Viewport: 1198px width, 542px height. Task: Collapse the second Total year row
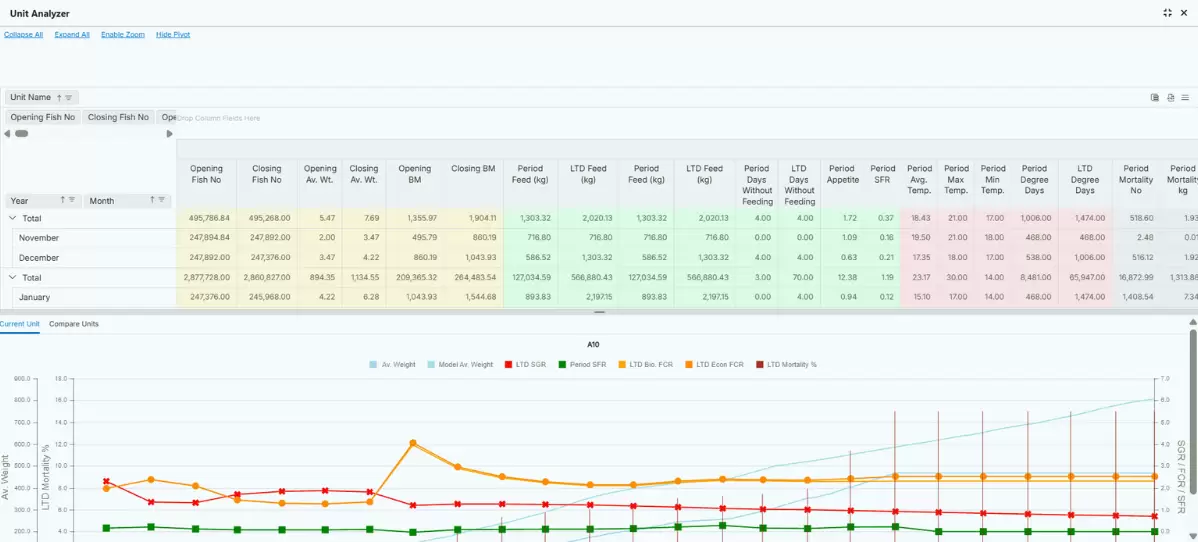(x=12, y=278)
